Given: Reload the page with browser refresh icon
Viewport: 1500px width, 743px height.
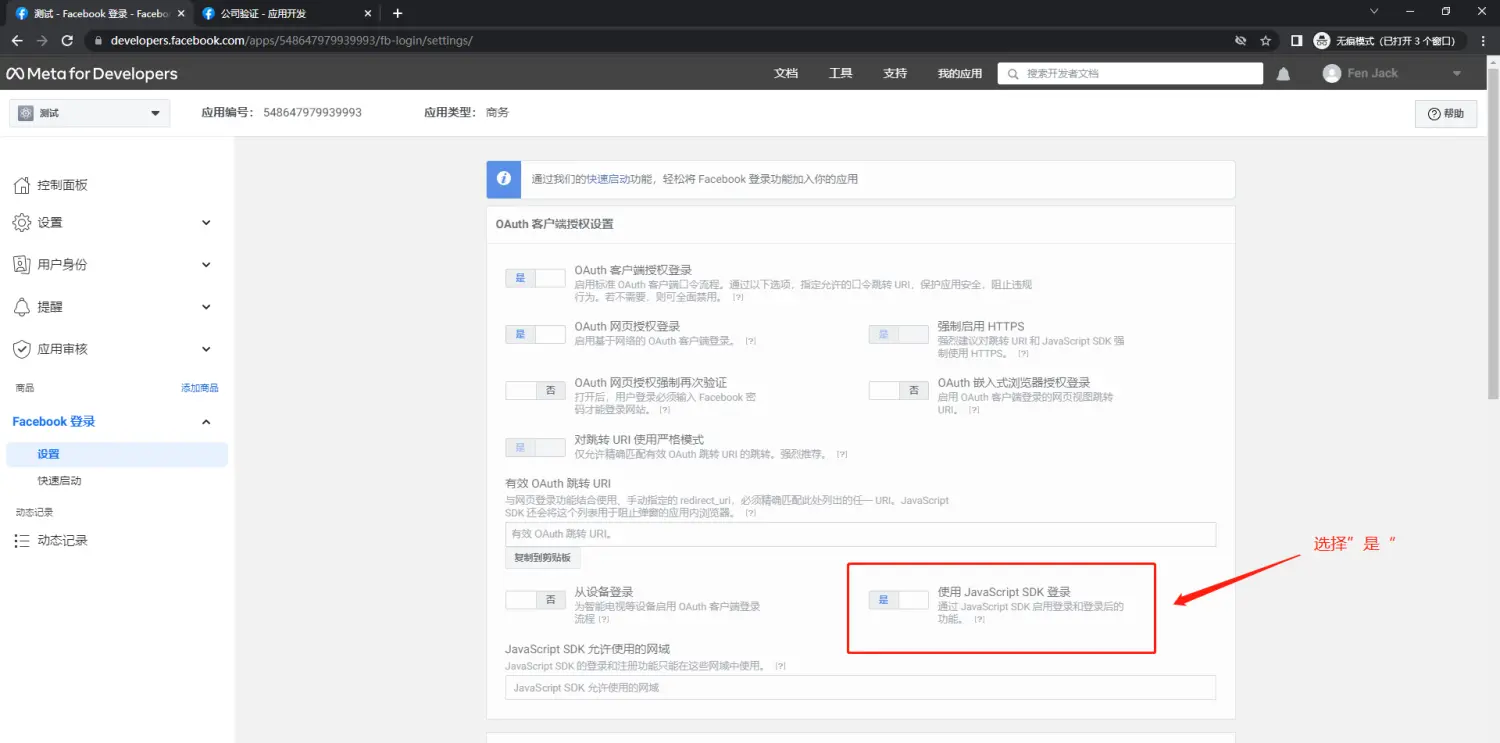Looking at the screenshot, I should (67, 41).
